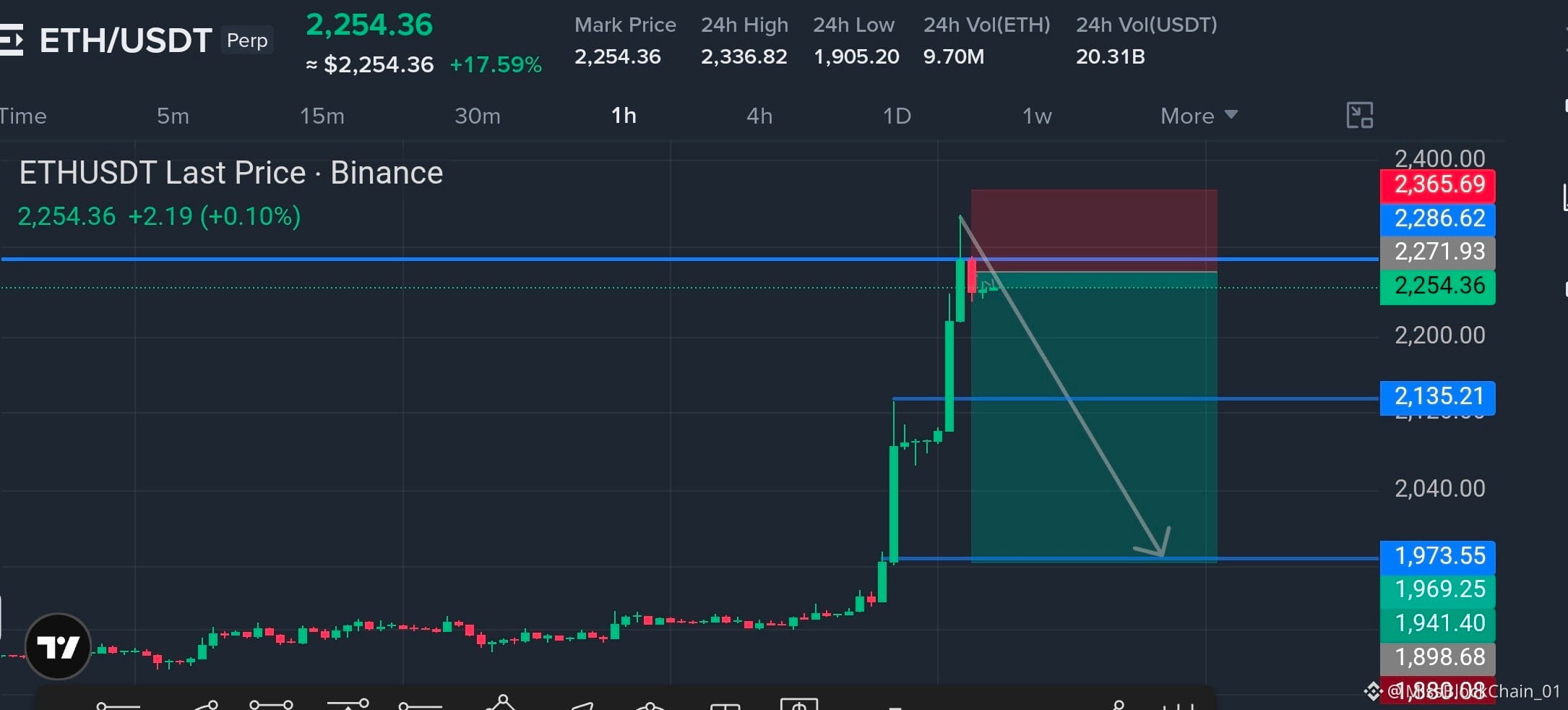Screen dimensions: 1568x710
Task: Tap the 2,200.00 price axis label
Action: click(x=1439, y=335)
